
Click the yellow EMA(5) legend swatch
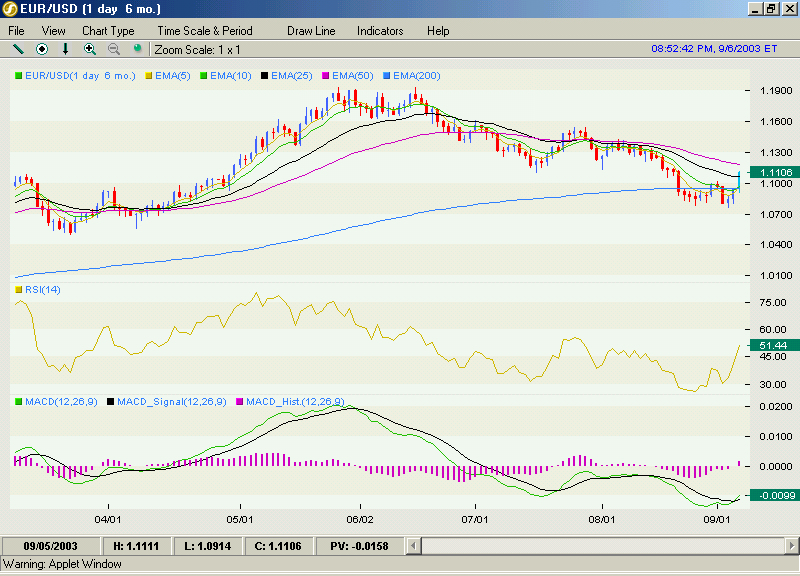[x=149, y=76]
